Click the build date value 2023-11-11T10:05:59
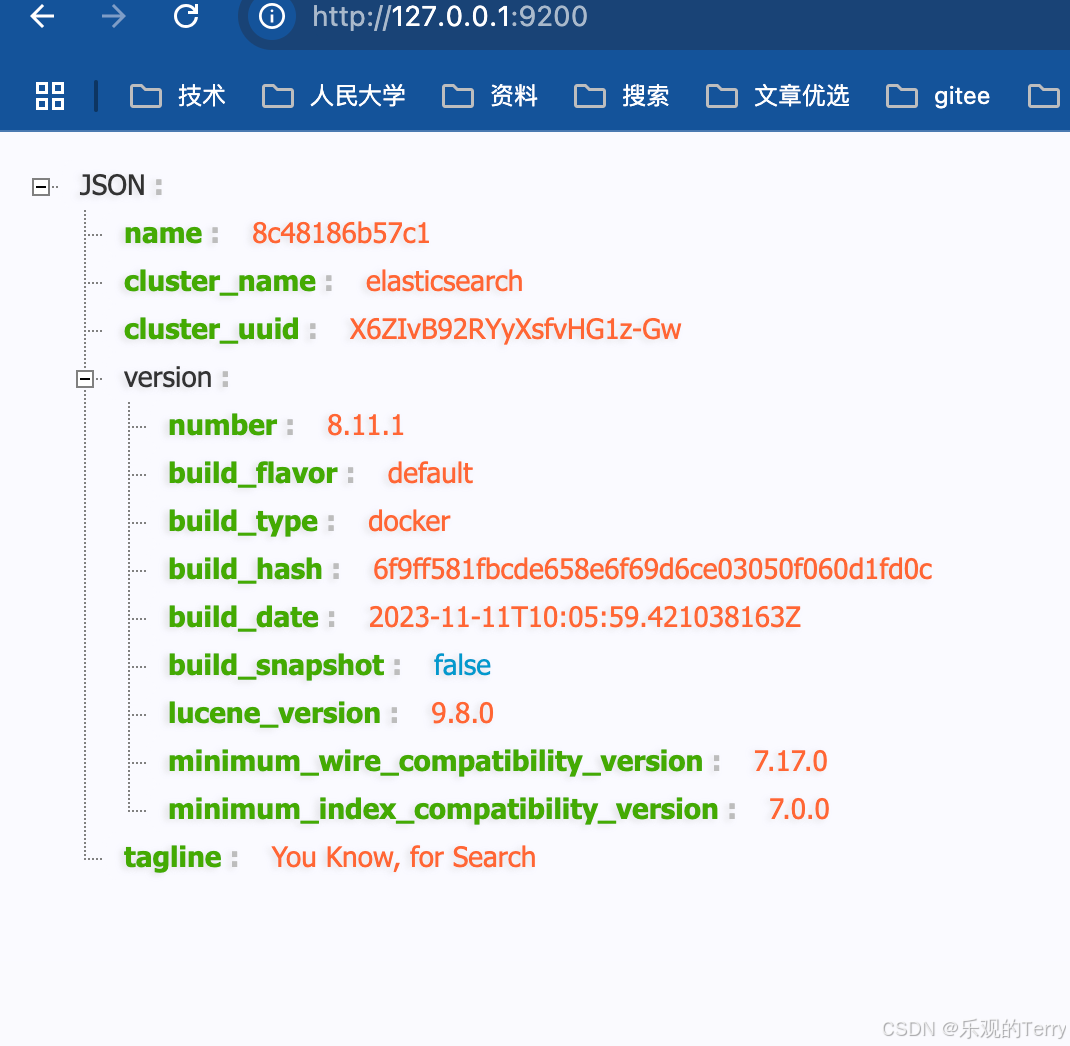Image resolution: width=1070 pixels, height=1046 pixels. (x=585, y=617)
